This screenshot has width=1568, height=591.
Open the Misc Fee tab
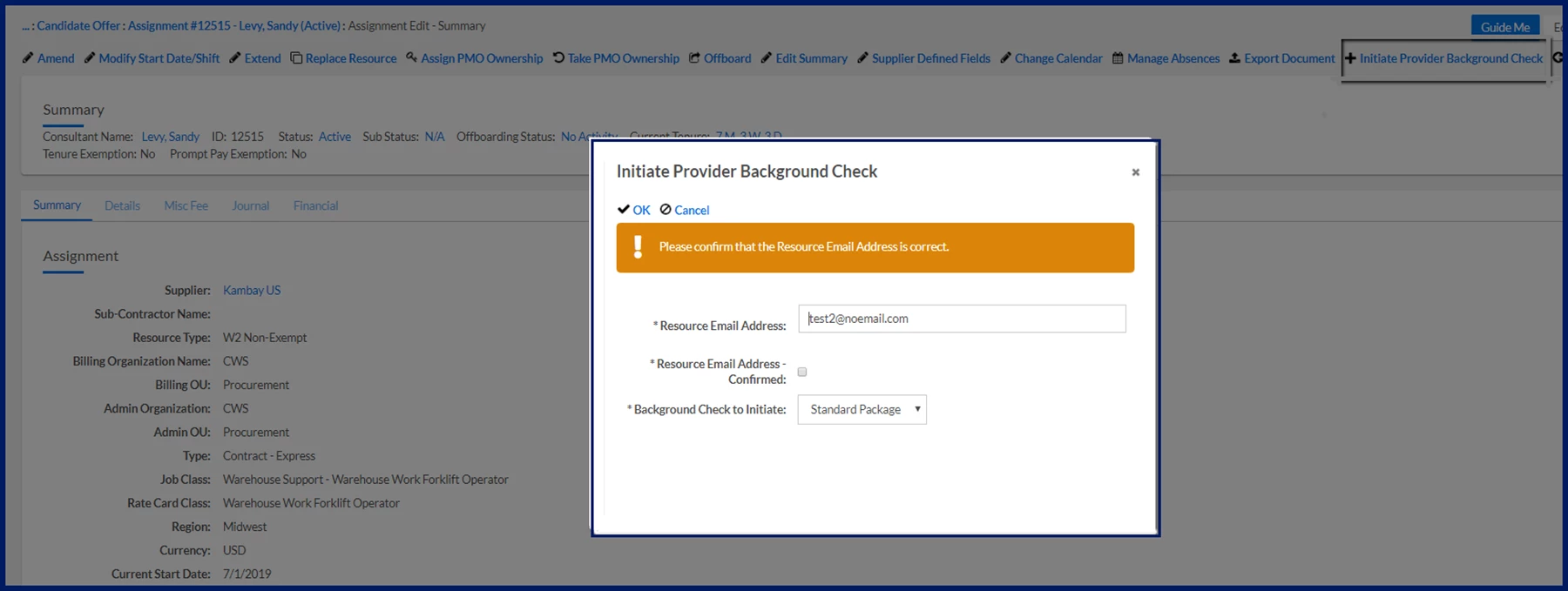tap(186, 206)
